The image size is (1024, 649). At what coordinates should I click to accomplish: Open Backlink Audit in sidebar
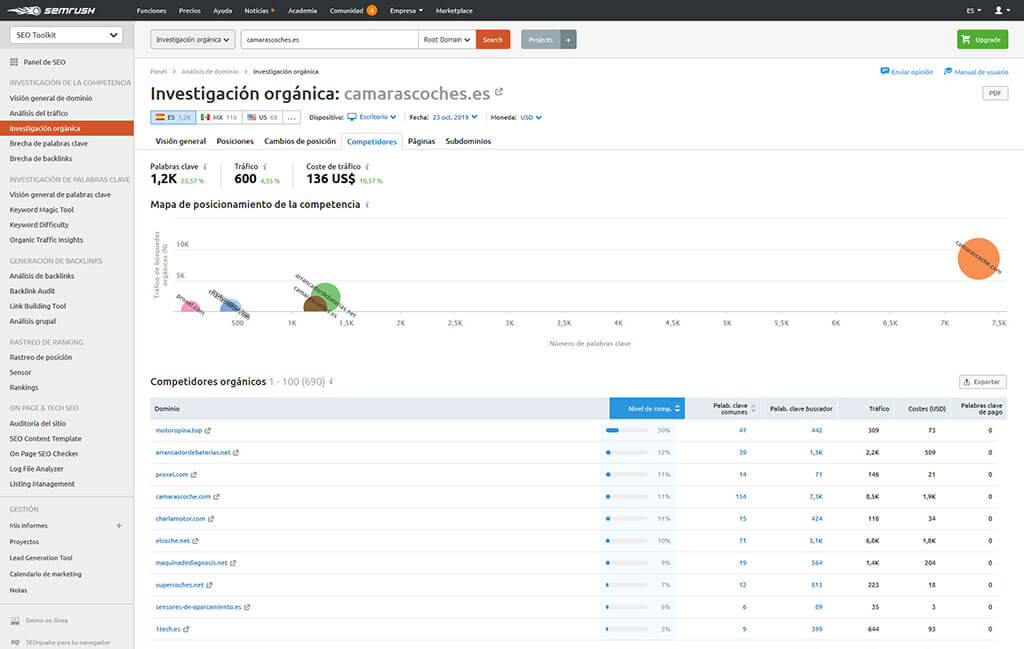32,291
